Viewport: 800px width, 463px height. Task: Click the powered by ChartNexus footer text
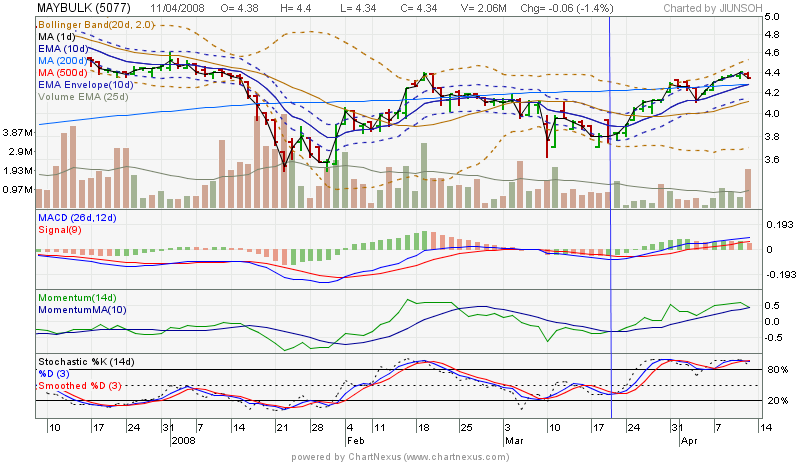click(x=400, y=457)
